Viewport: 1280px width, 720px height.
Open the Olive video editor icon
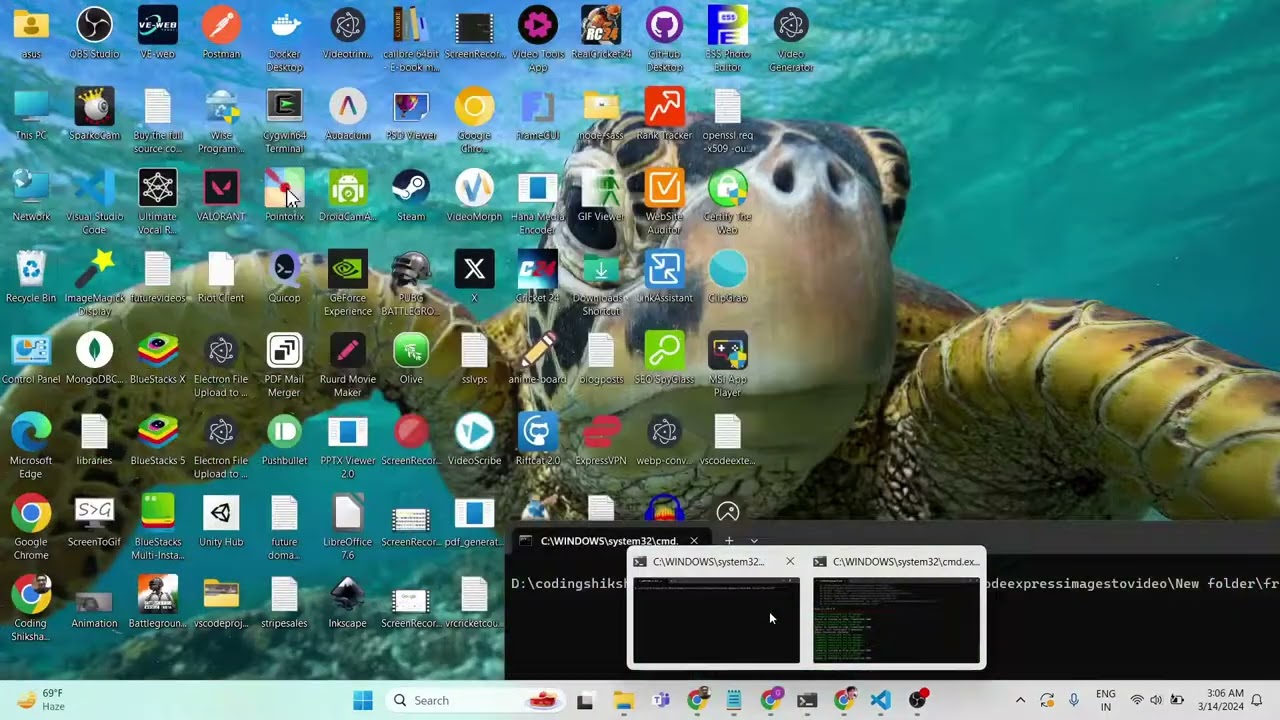click(411, 357)
